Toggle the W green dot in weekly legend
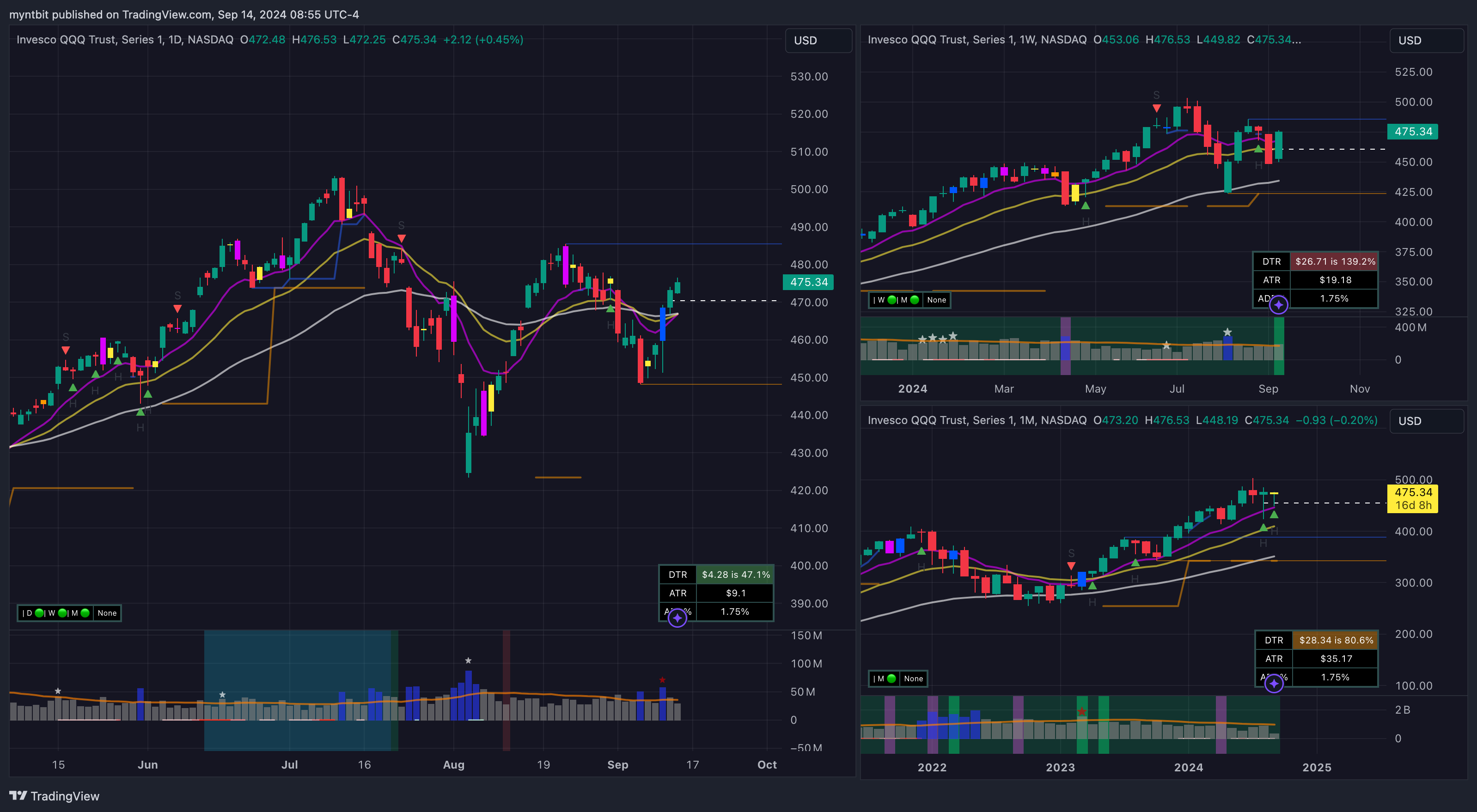This screenshot has height=812, width=1477. tap(891, 300)
